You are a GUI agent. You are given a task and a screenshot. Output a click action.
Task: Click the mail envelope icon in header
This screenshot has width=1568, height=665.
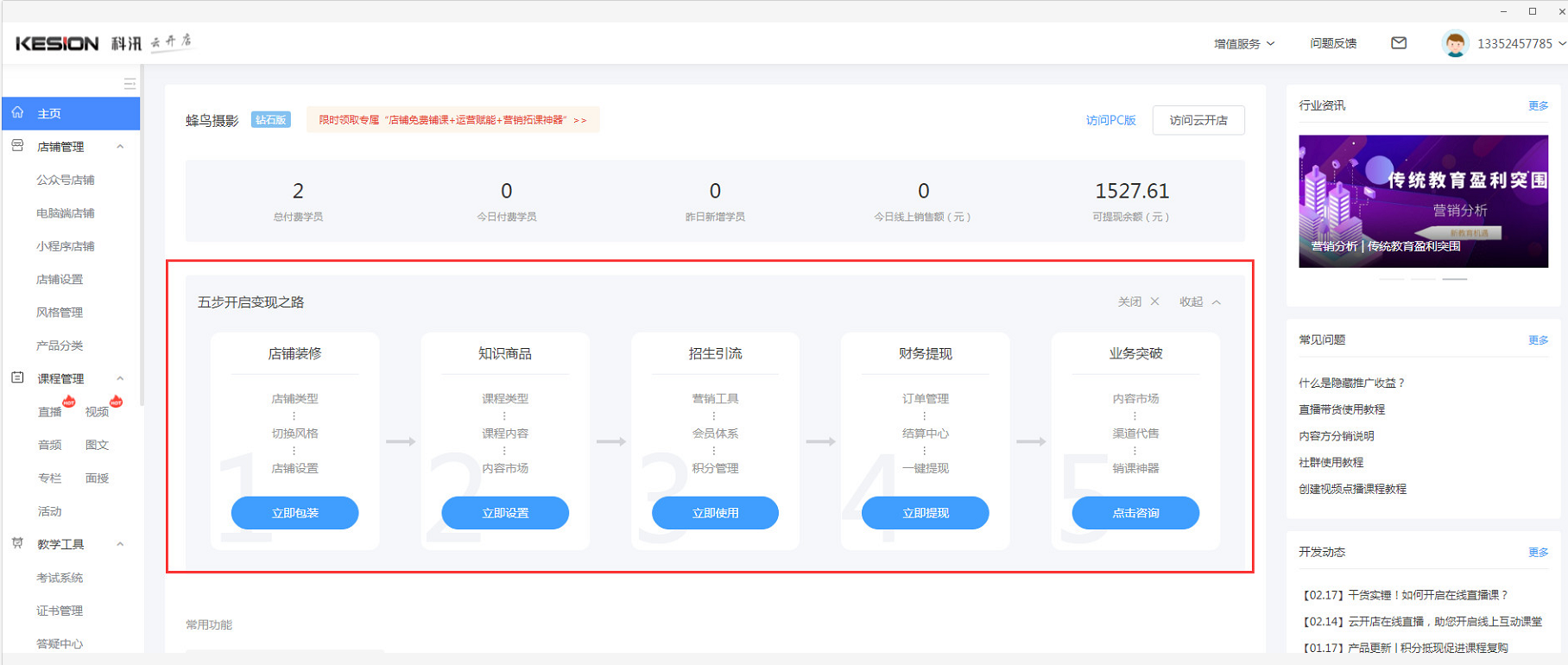click(x=1399, y=43)
